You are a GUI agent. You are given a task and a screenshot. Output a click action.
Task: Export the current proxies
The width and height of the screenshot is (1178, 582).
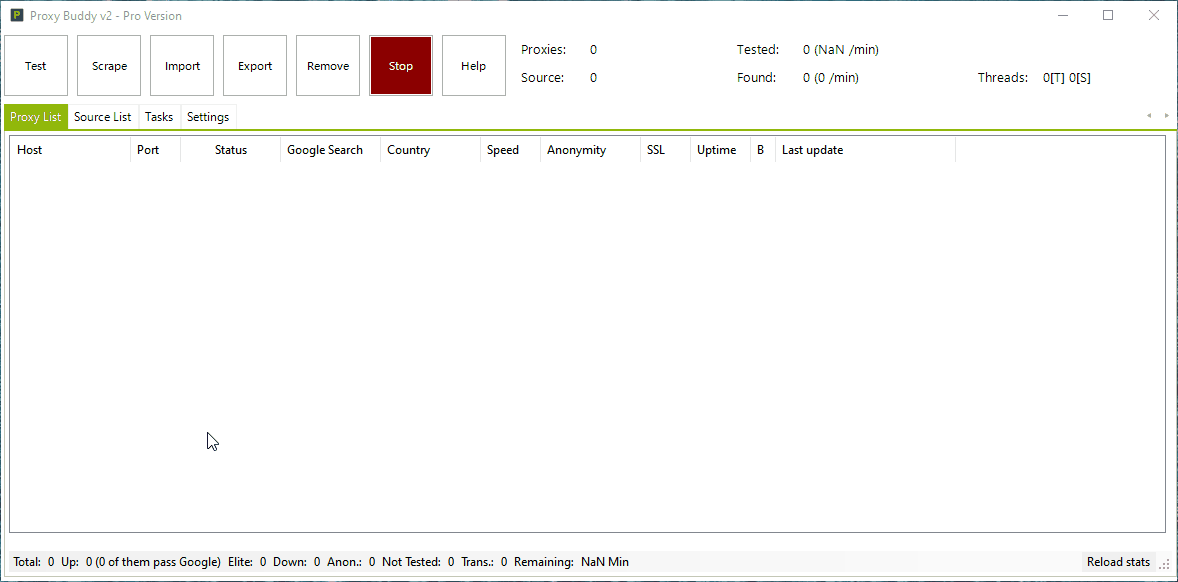(254, 65)
